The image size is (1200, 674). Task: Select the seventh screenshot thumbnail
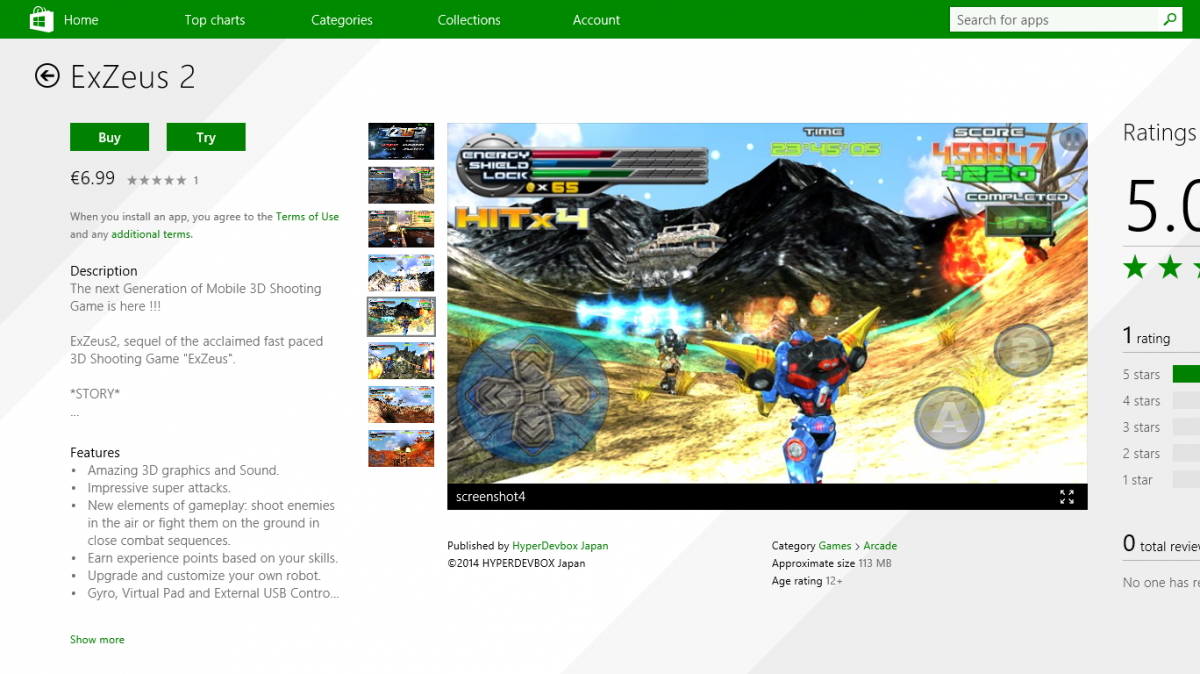(401, 404)
